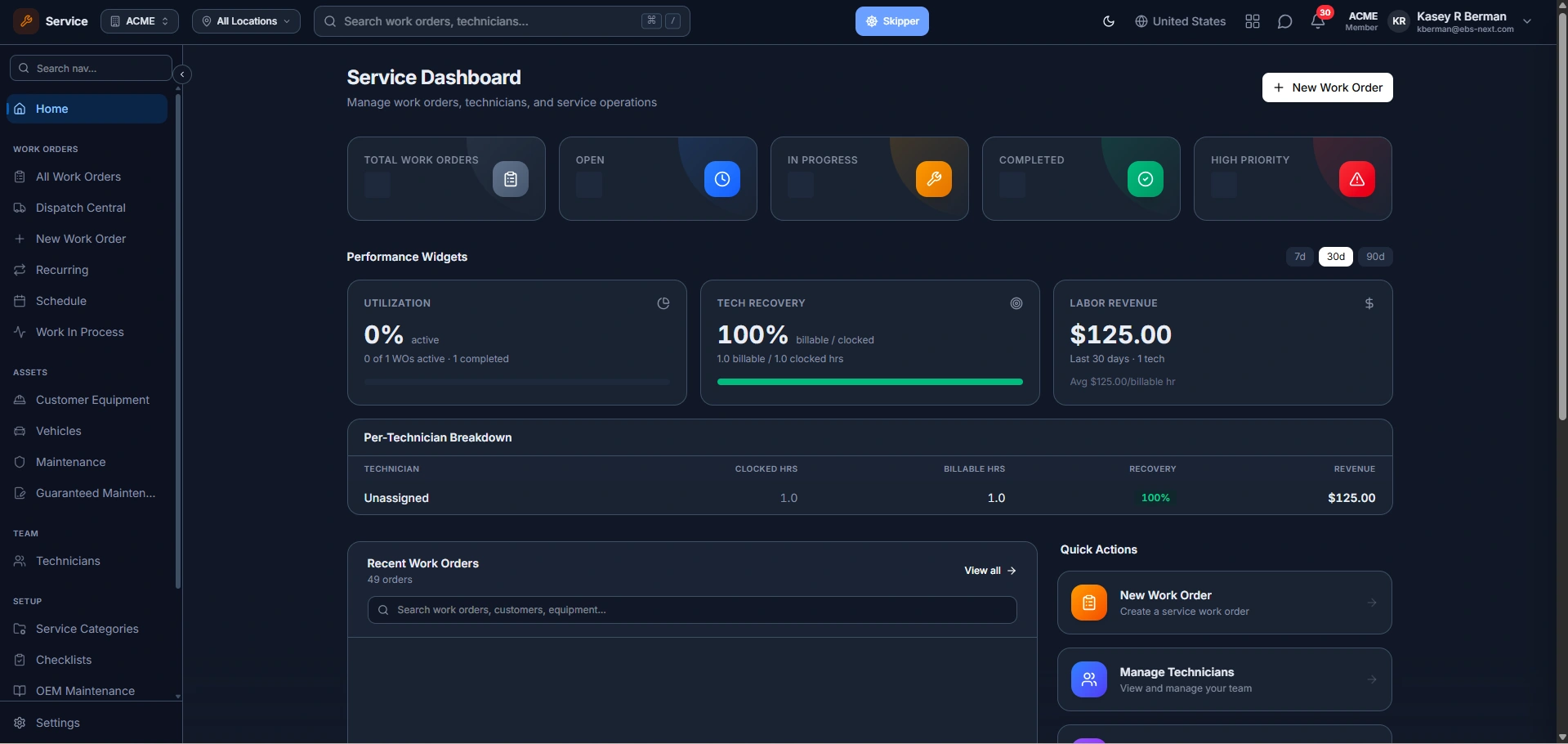Open the apps grid icon
The image size is (1568, 744).
point(1253,21)
